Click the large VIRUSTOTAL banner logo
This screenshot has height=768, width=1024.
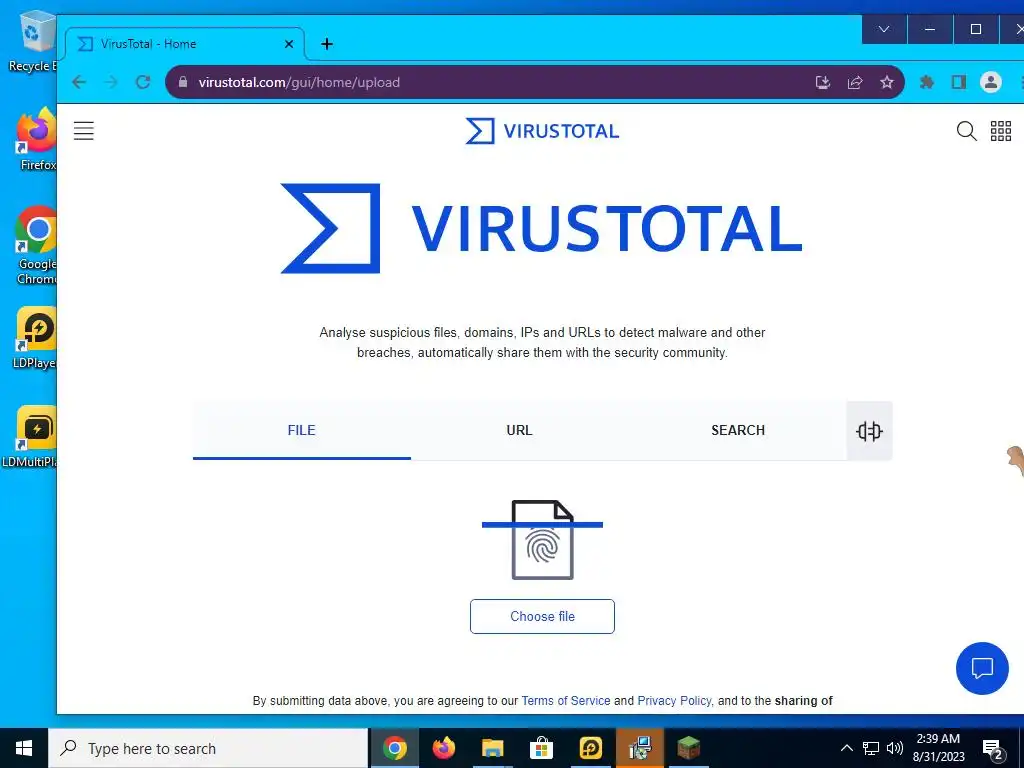pos(541,229)
